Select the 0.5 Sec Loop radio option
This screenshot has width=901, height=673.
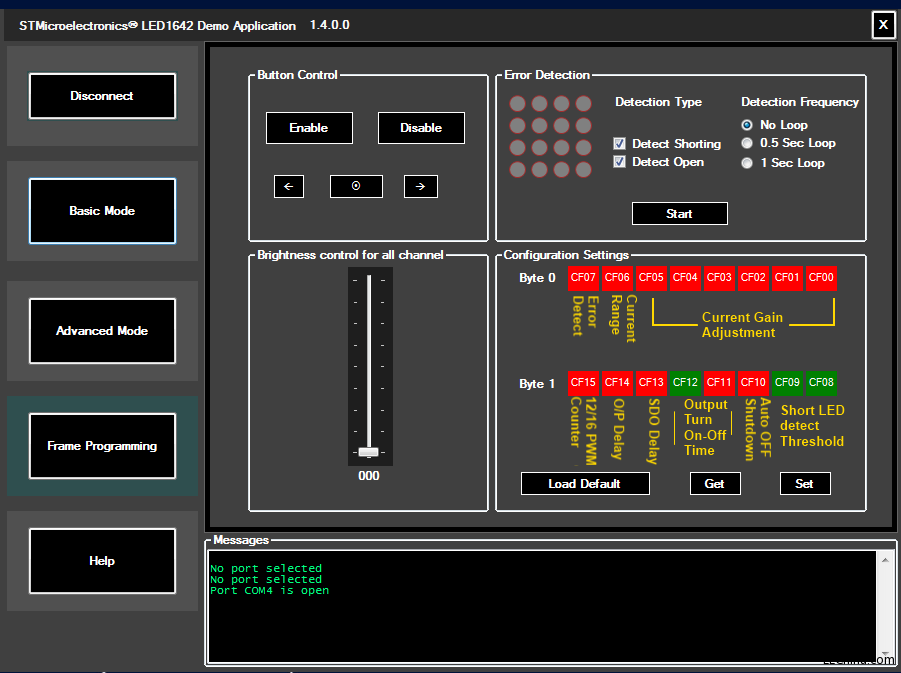[x=747, y=143]
